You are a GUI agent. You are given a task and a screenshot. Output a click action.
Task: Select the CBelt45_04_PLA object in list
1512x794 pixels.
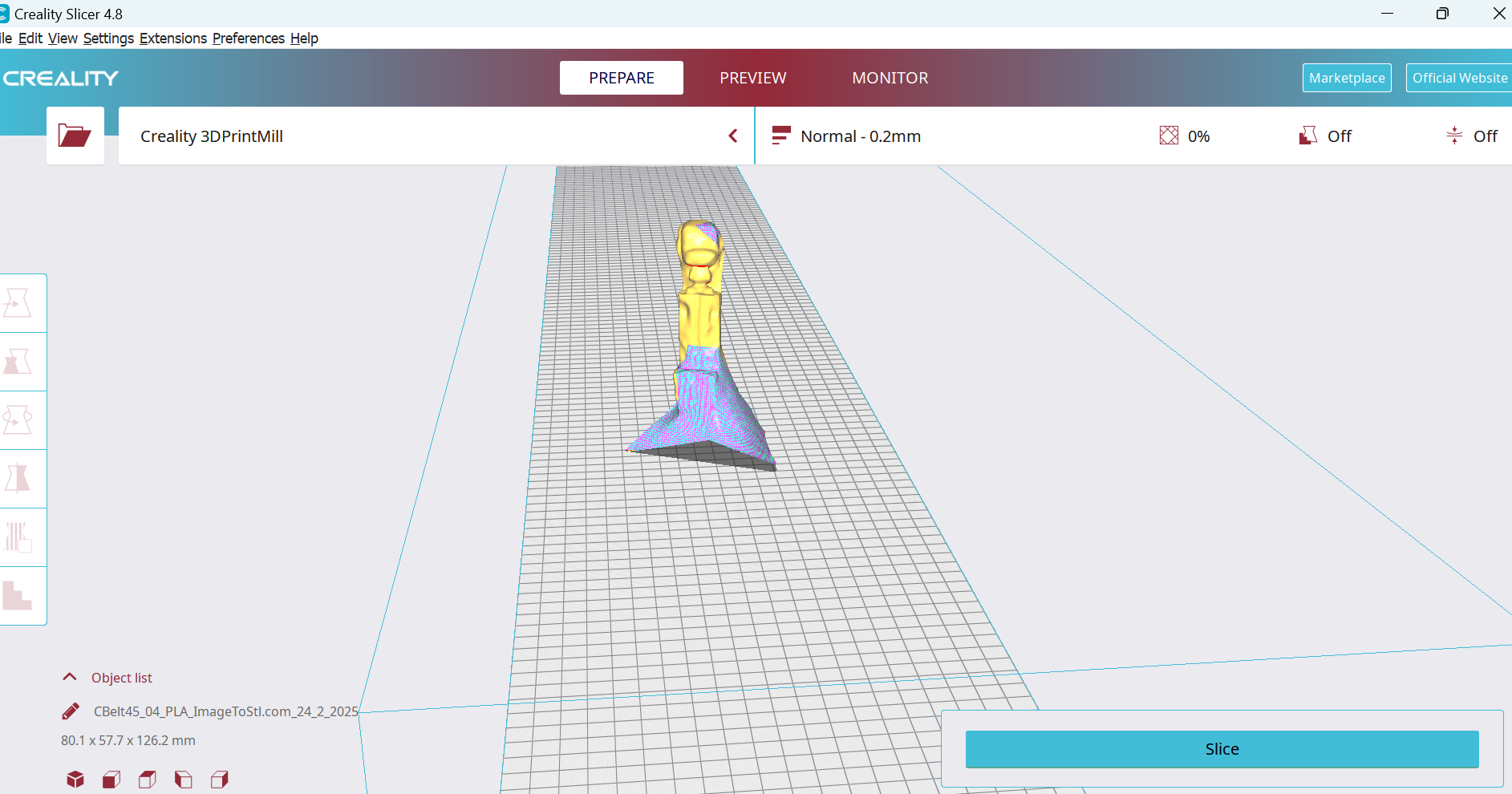pos(226,711)
